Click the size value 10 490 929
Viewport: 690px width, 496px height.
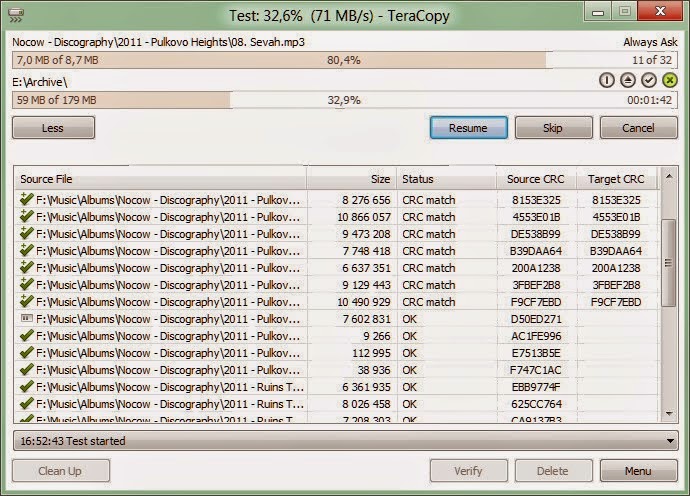[364, 302]
